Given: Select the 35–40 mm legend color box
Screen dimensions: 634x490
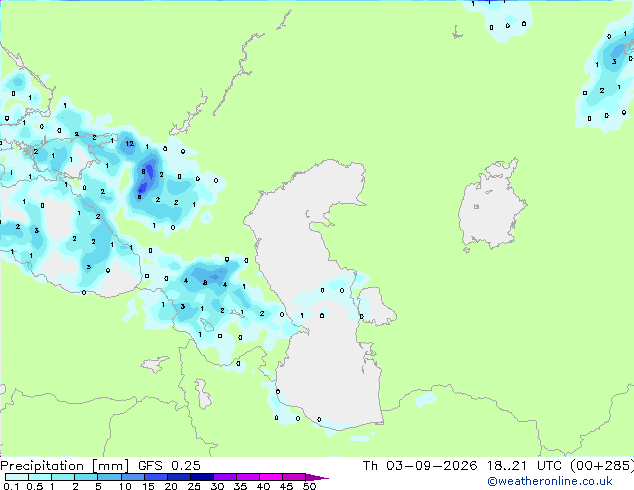Looking at the screenshot, I should (x=248, y=477).
